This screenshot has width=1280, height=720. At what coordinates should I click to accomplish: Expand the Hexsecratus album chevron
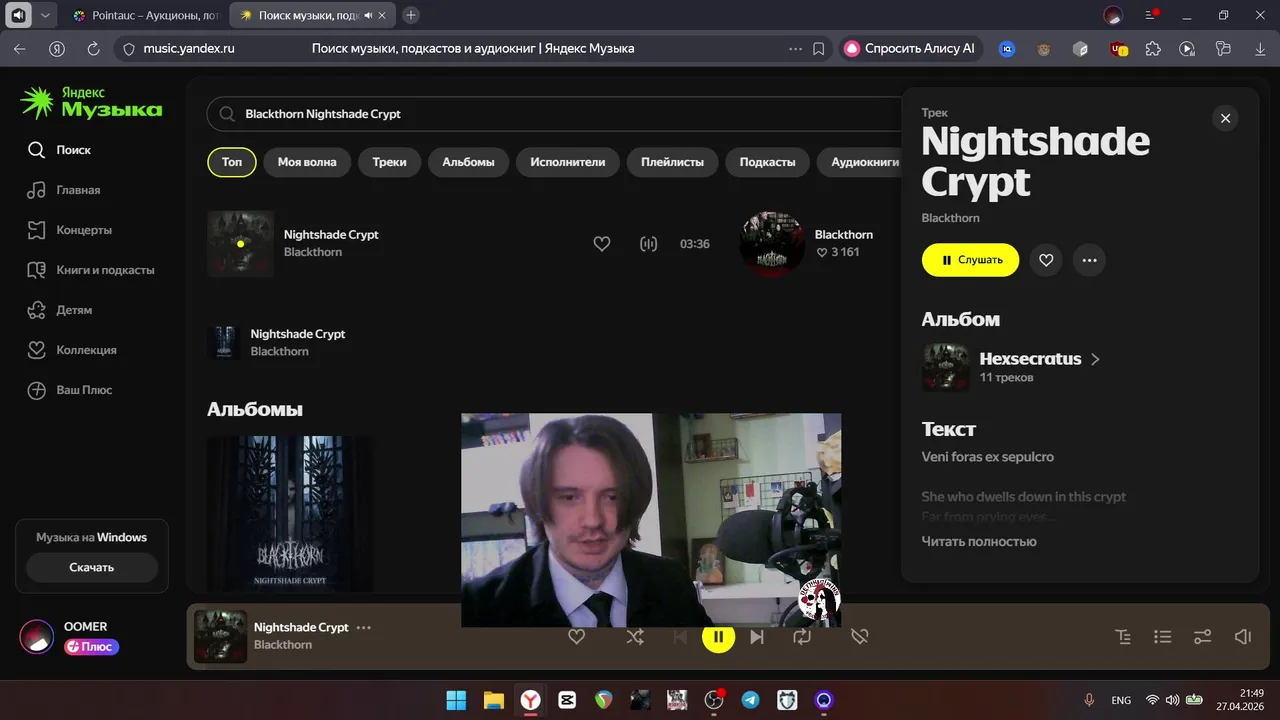pos(1095,359)
